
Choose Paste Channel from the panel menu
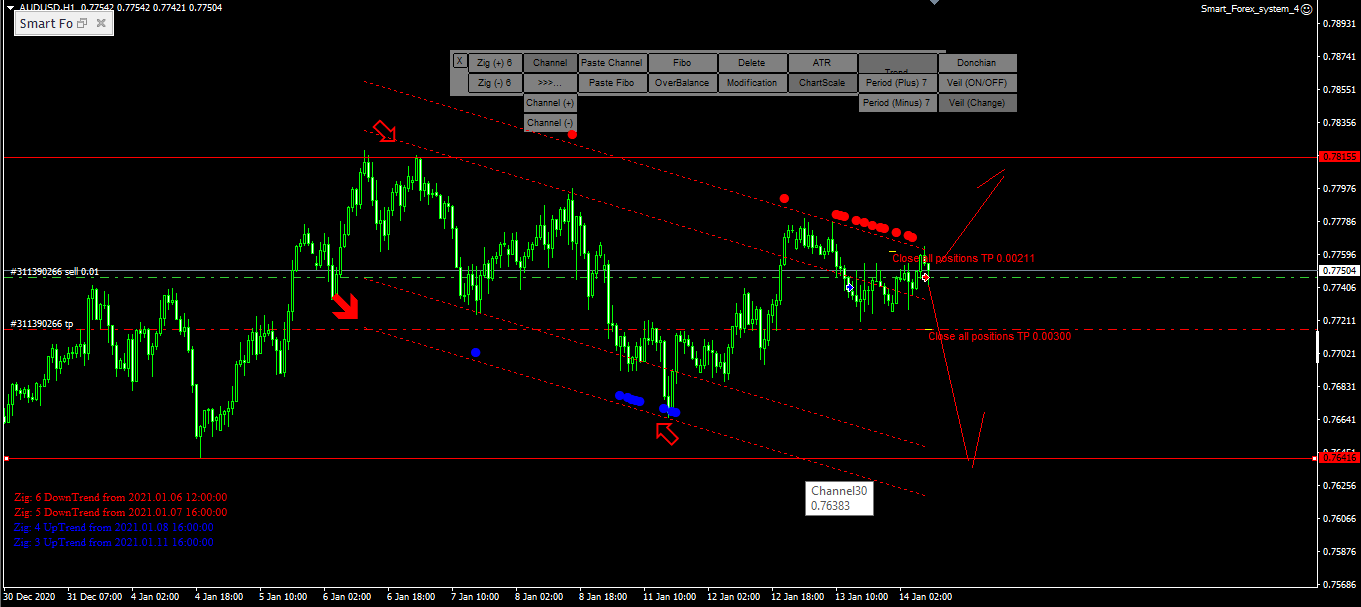(611, 62)
